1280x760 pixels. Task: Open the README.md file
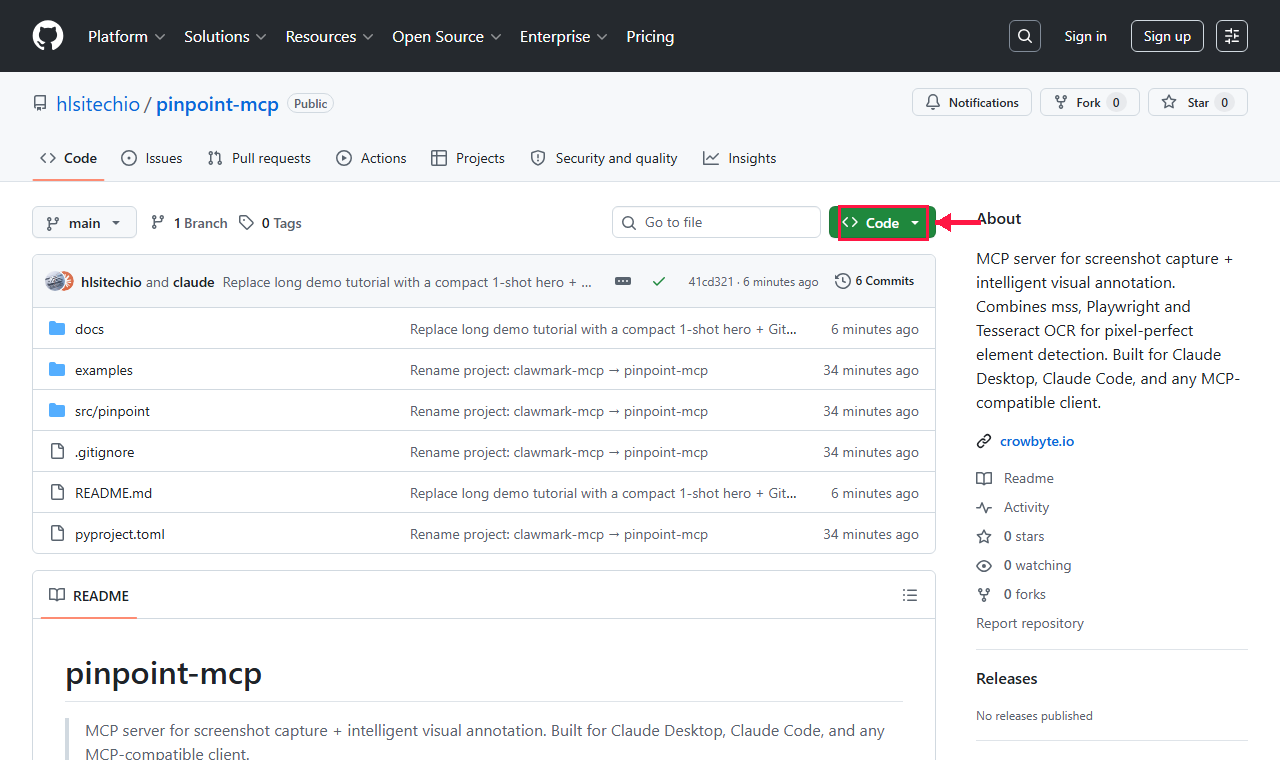pyautogui.click(x=113, y=492)
